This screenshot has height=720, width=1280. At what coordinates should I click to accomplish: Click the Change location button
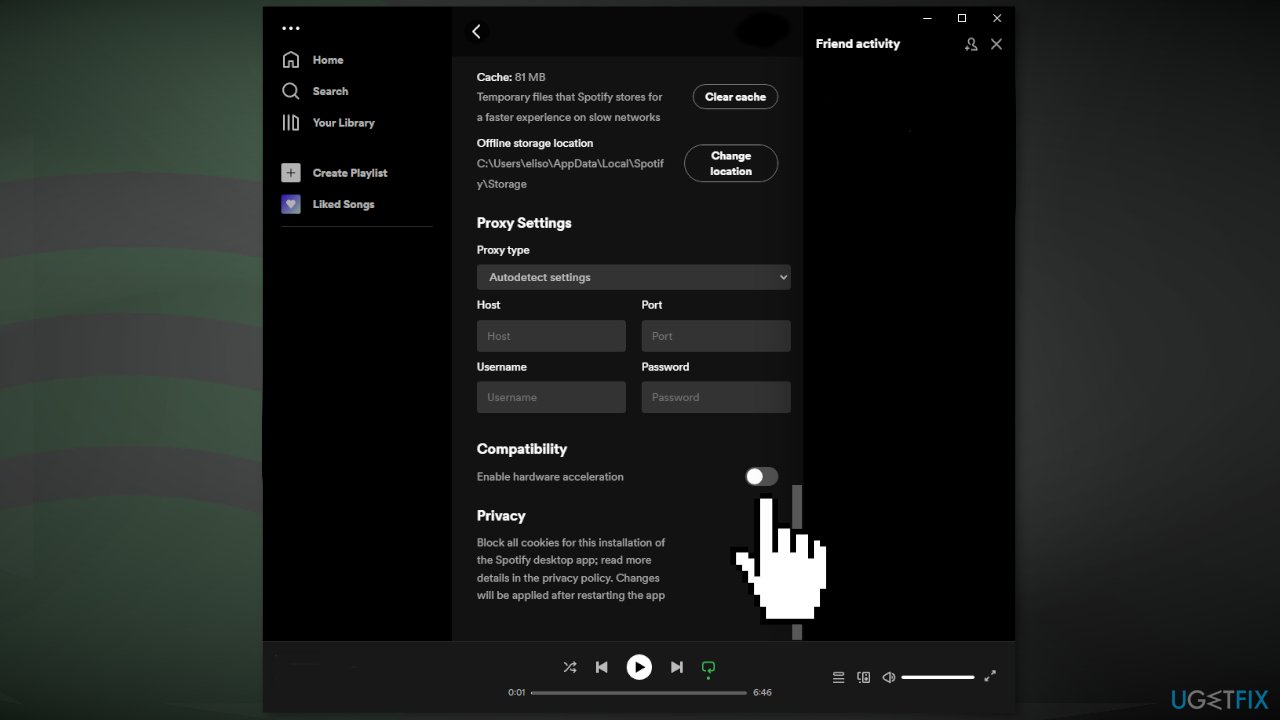coord(731,163)
